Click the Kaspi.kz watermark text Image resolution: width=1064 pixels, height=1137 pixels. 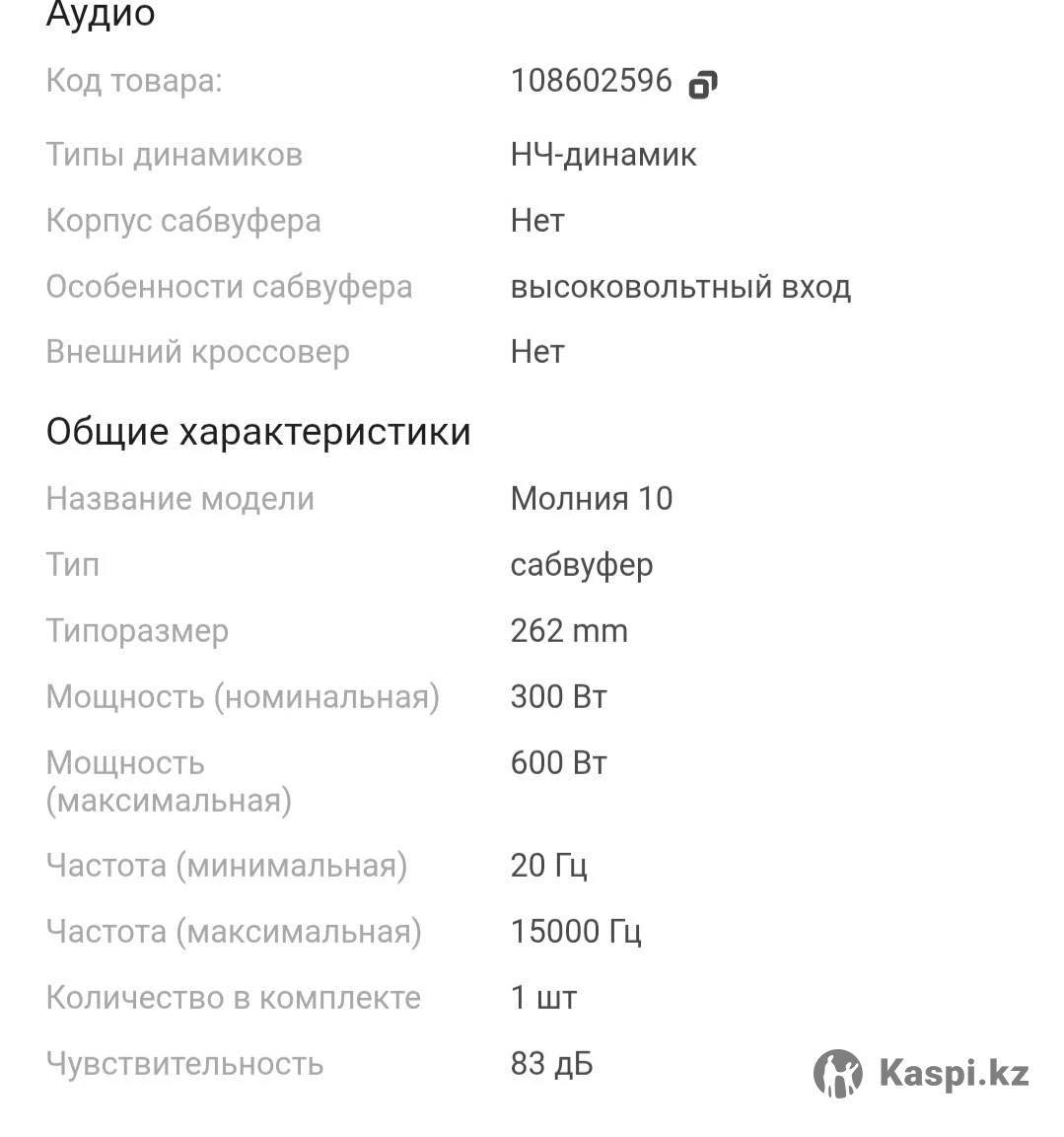[x=954, y=1073]
